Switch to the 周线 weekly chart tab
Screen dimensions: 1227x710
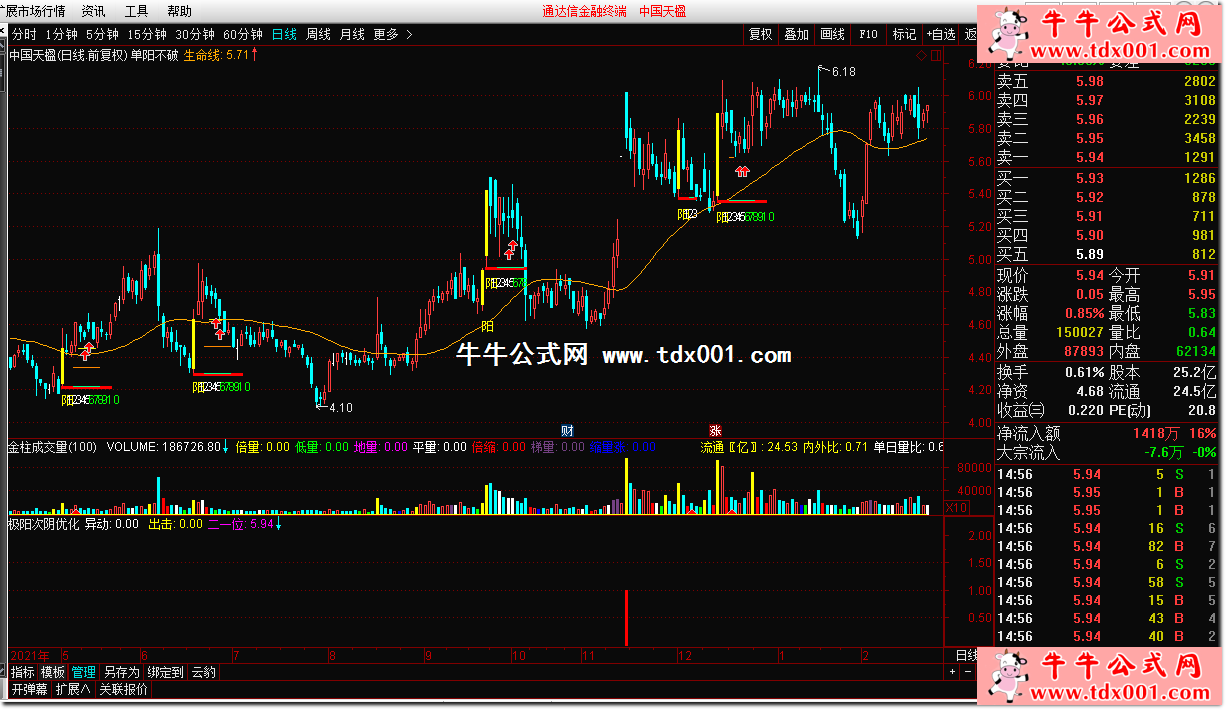pos(318,34)
